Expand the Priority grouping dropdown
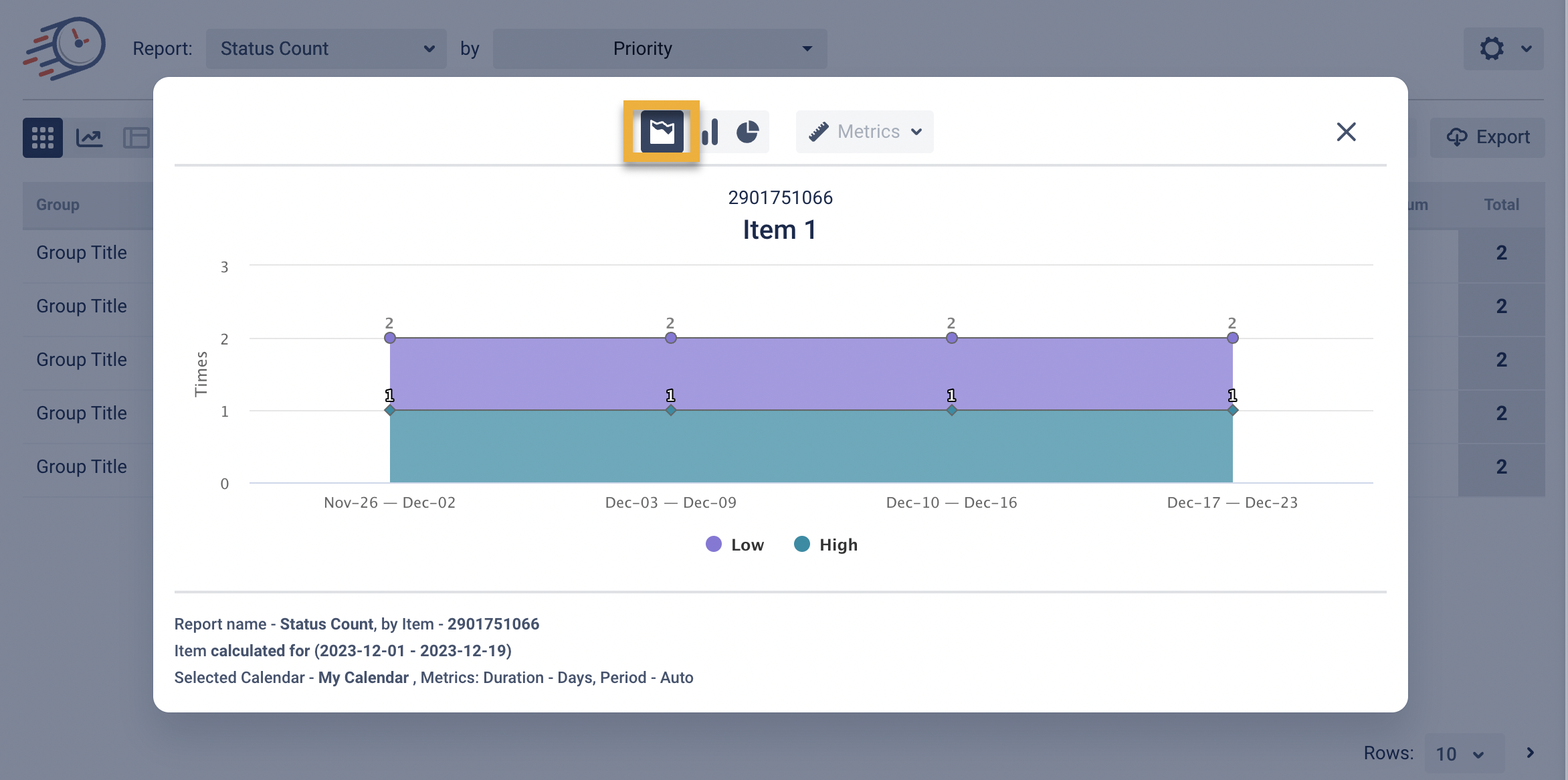Screen dimensions: 1568x780 pyautogui.click(x=660, y=49)
